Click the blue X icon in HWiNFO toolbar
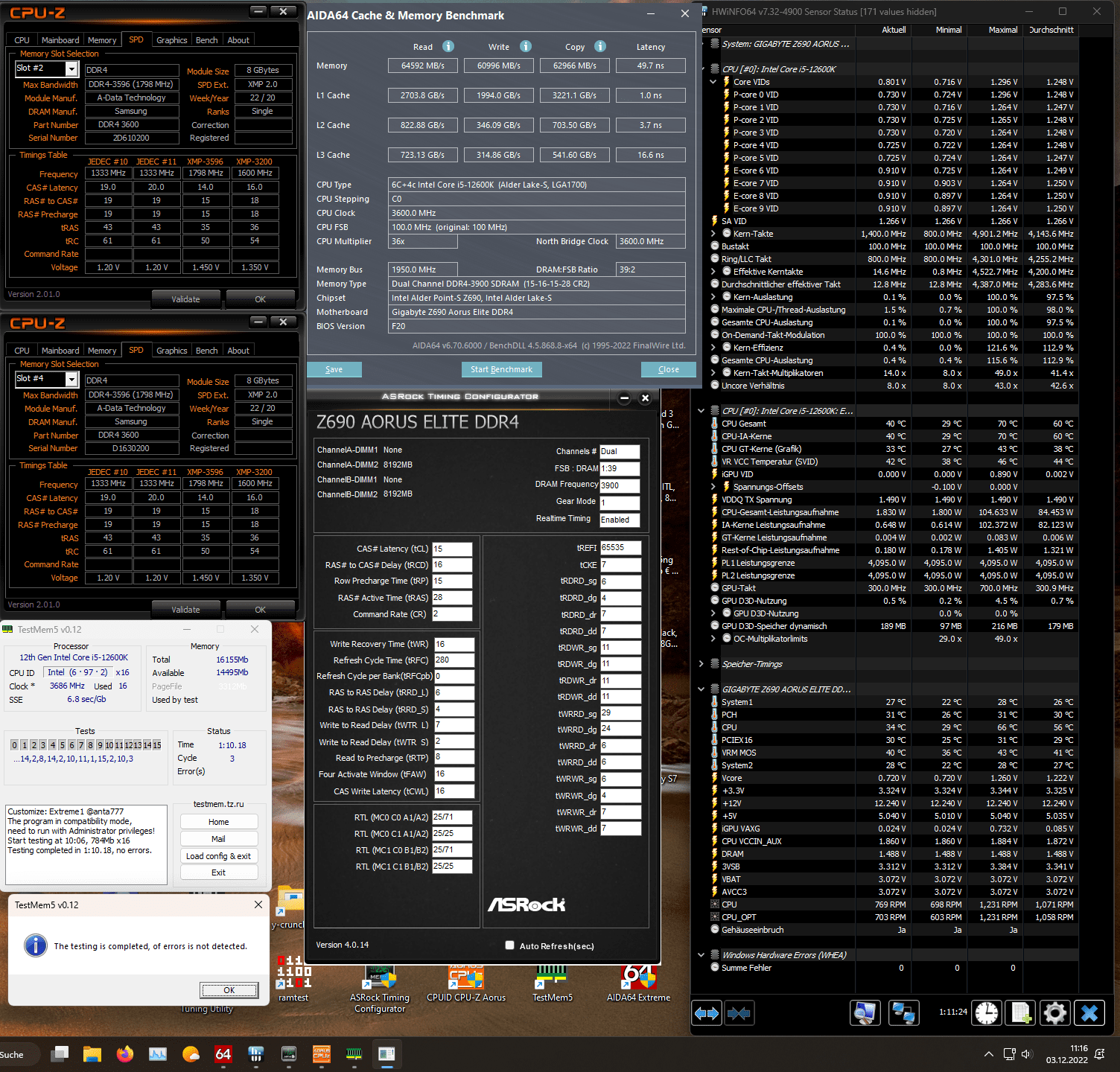This screenshot has width=1120, height=1072. point(1089,1013)
